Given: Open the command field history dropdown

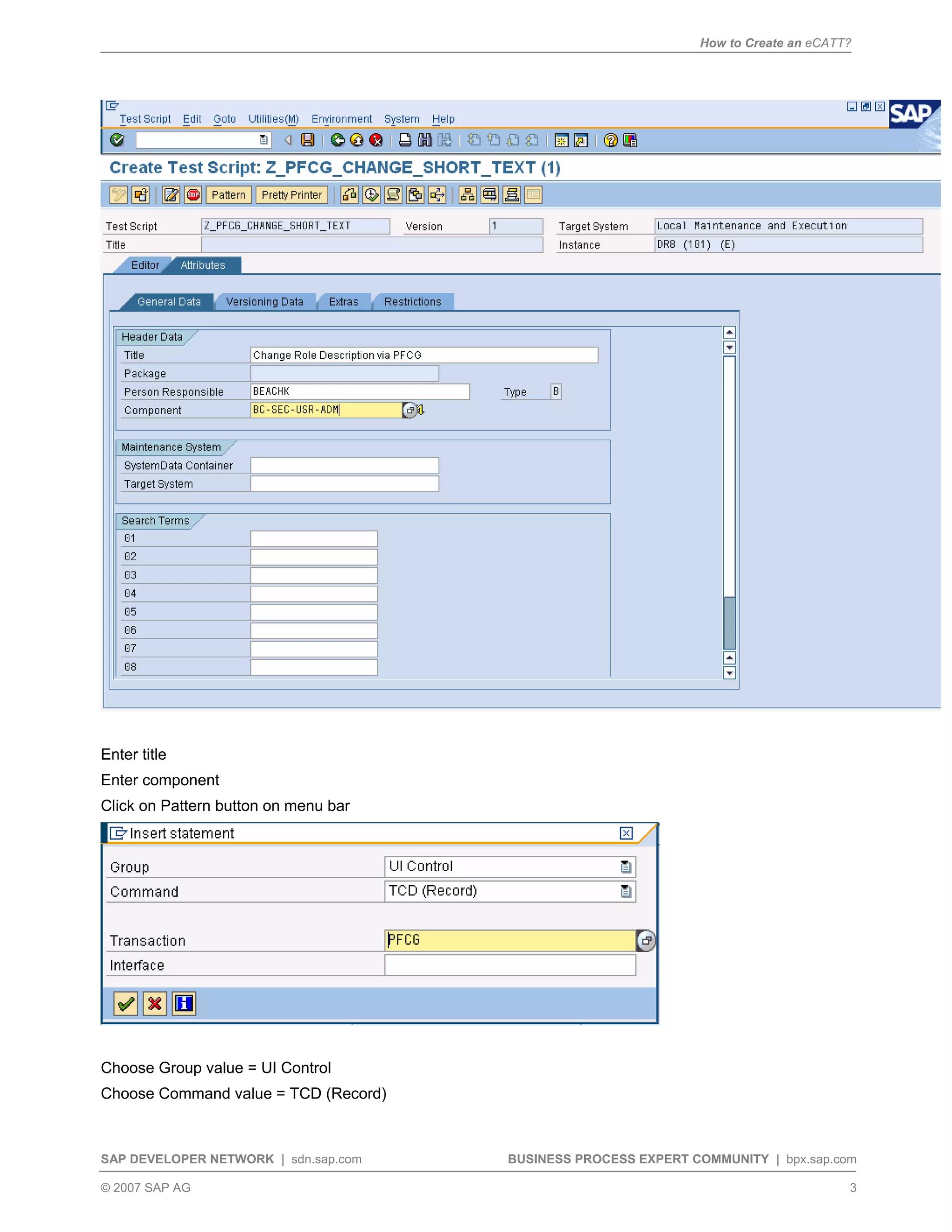Looking at the screenshot, I should (x=264, y=139).
